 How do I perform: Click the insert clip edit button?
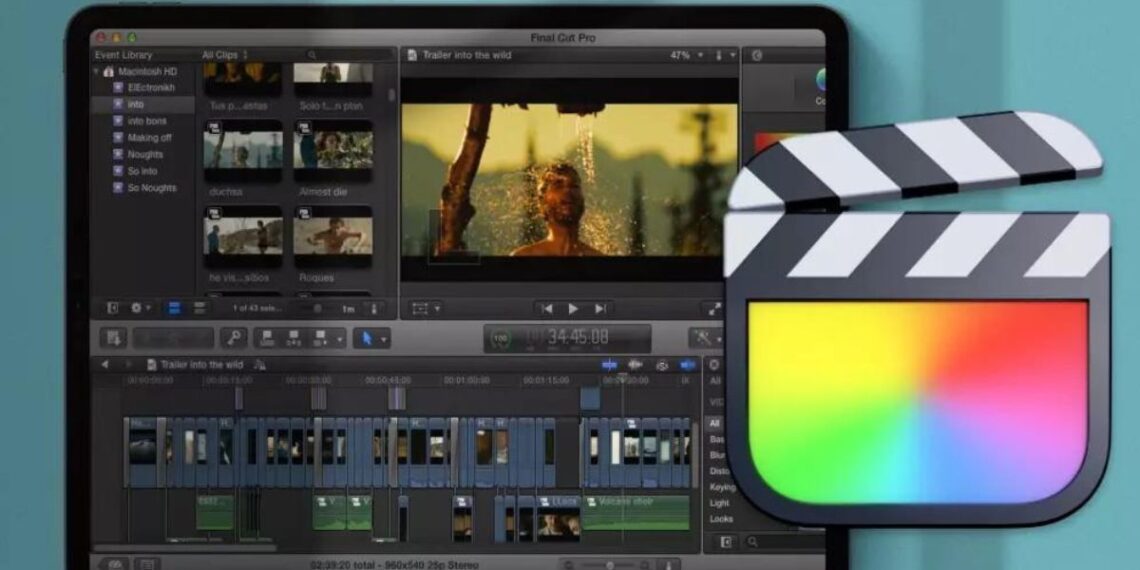pos(293,338)
